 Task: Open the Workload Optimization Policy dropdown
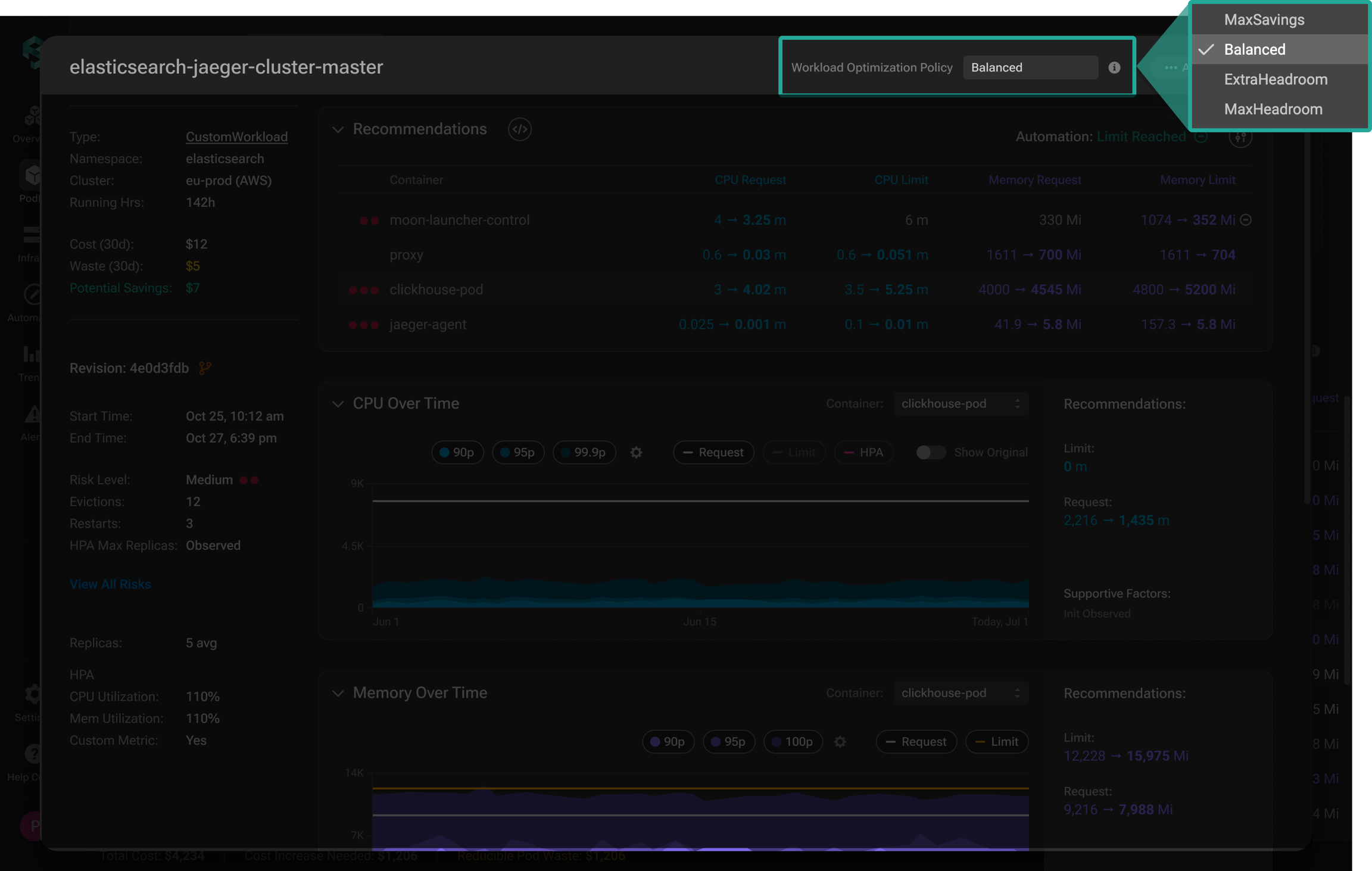coord(1031,67)
